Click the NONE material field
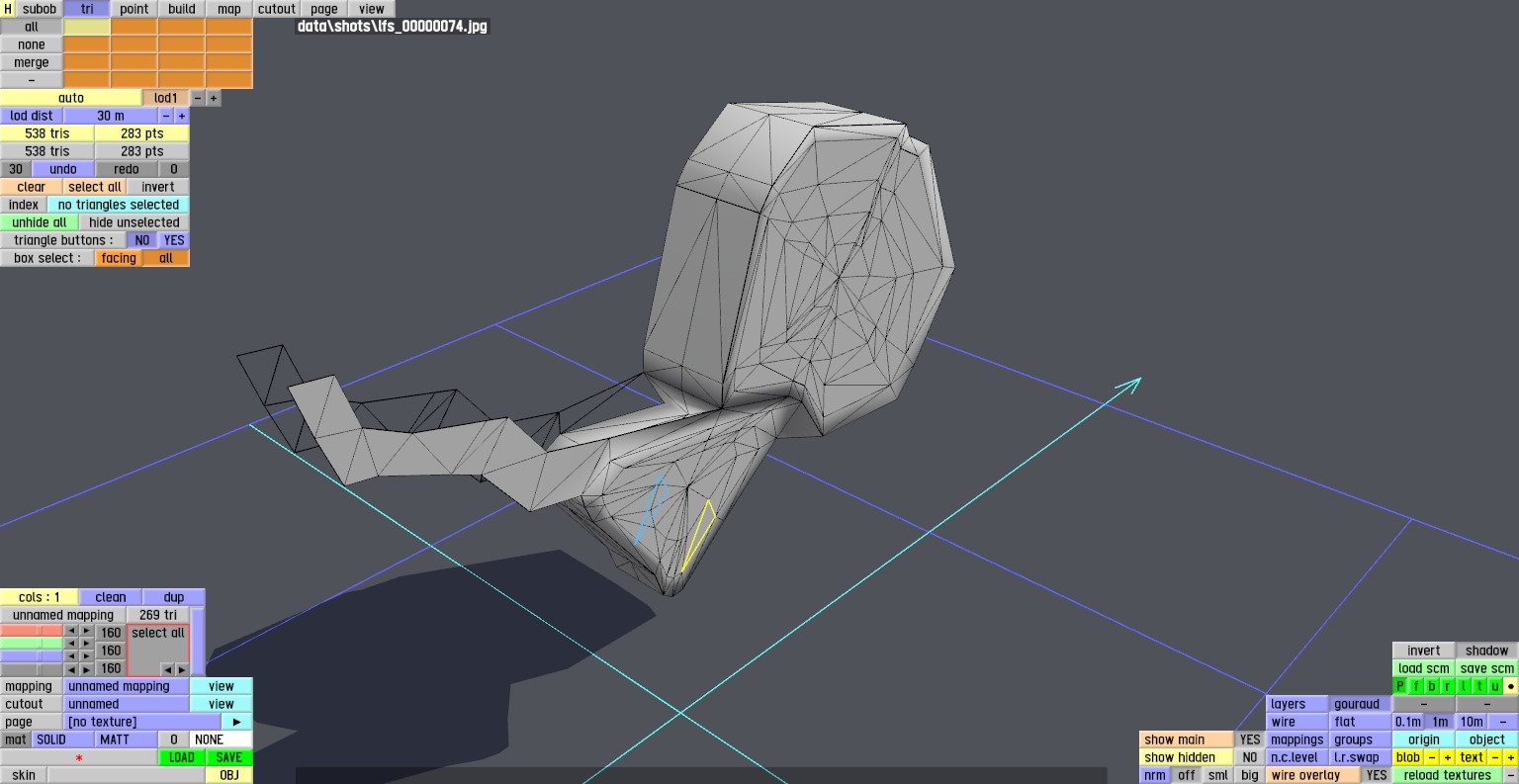Viewport: 1519px width, 784px height. (x=222, y=740)
